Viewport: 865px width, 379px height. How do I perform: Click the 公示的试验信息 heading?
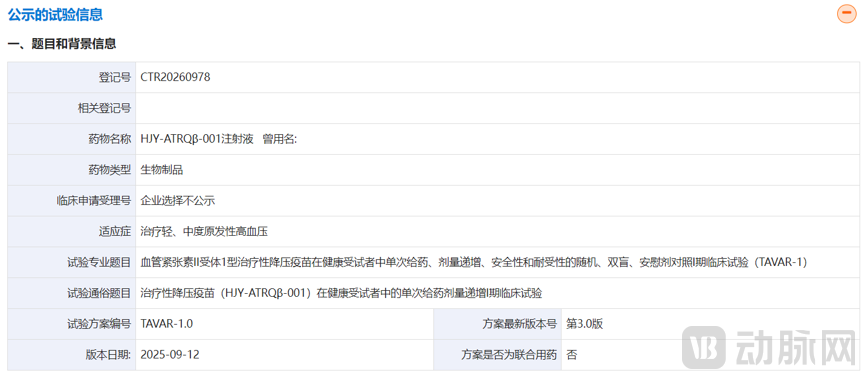(x=55, y=15)
